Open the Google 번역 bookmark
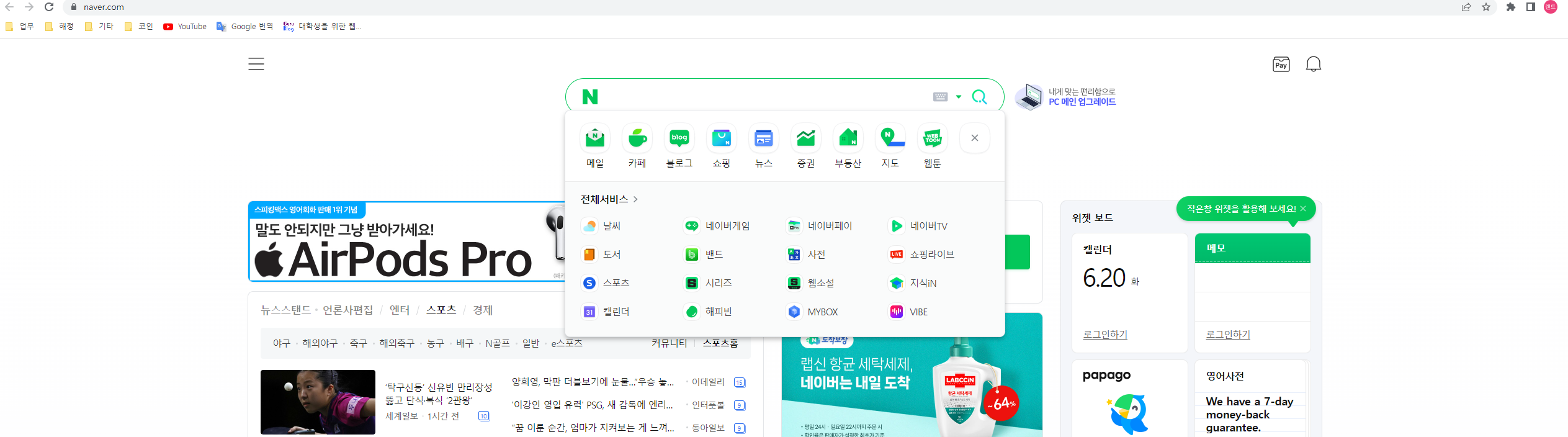This screenshot has width=1568, height=437. (244, 26)
